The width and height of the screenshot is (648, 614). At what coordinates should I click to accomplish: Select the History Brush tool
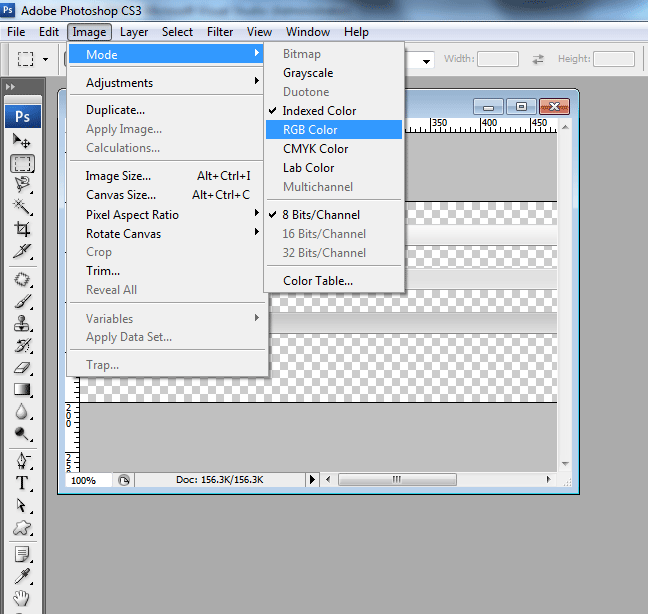22,345
